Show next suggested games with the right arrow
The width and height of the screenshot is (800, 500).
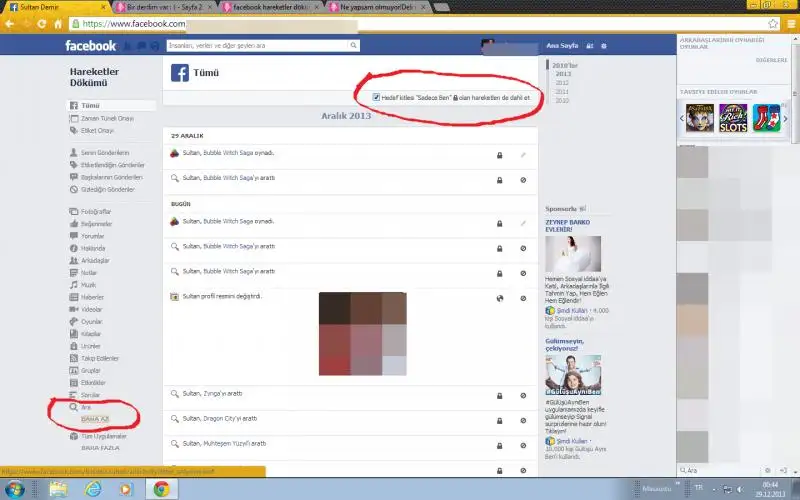tap(785, 118)
